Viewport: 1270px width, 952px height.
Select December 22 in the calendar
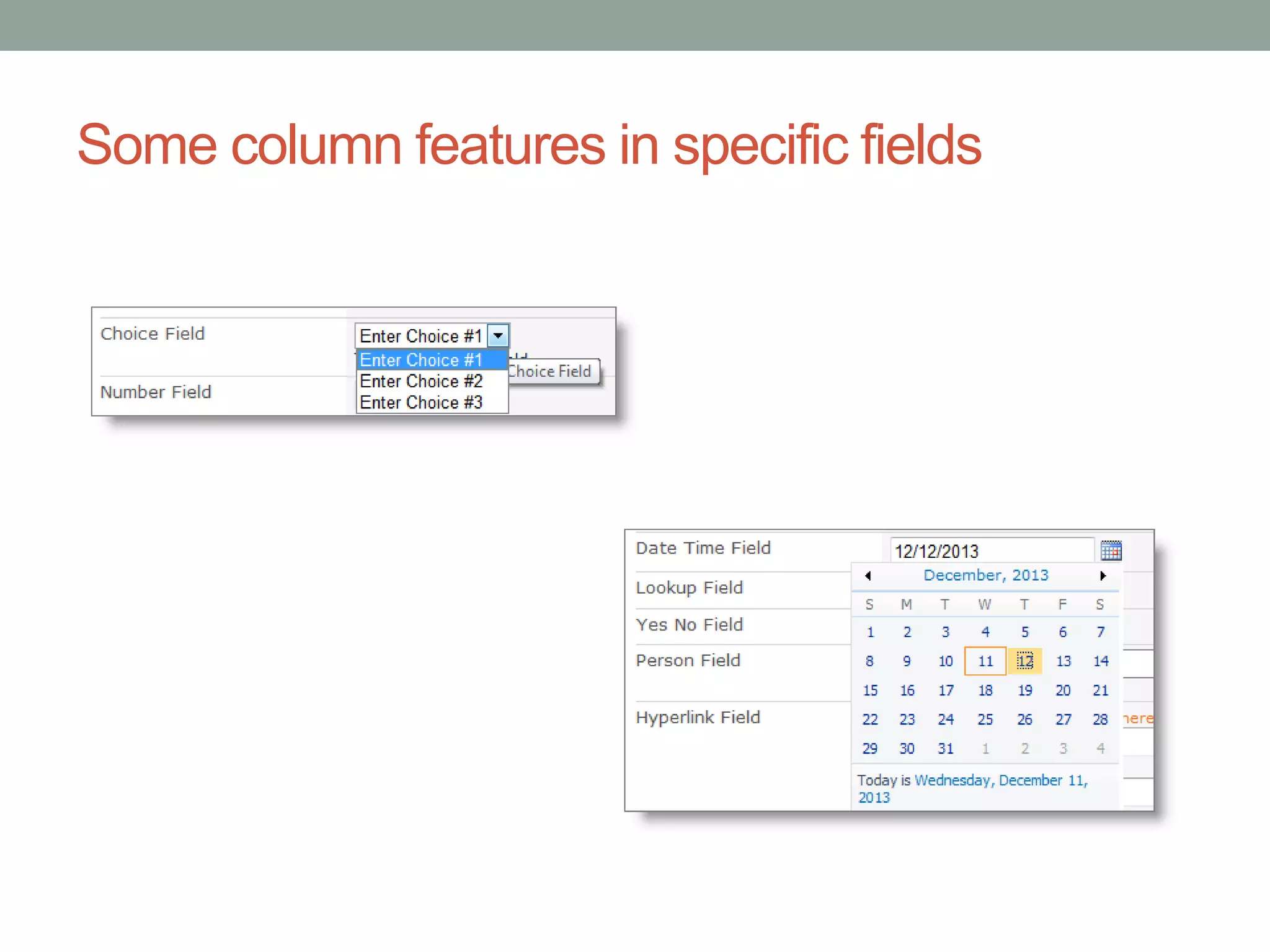(x=870, y=720)
